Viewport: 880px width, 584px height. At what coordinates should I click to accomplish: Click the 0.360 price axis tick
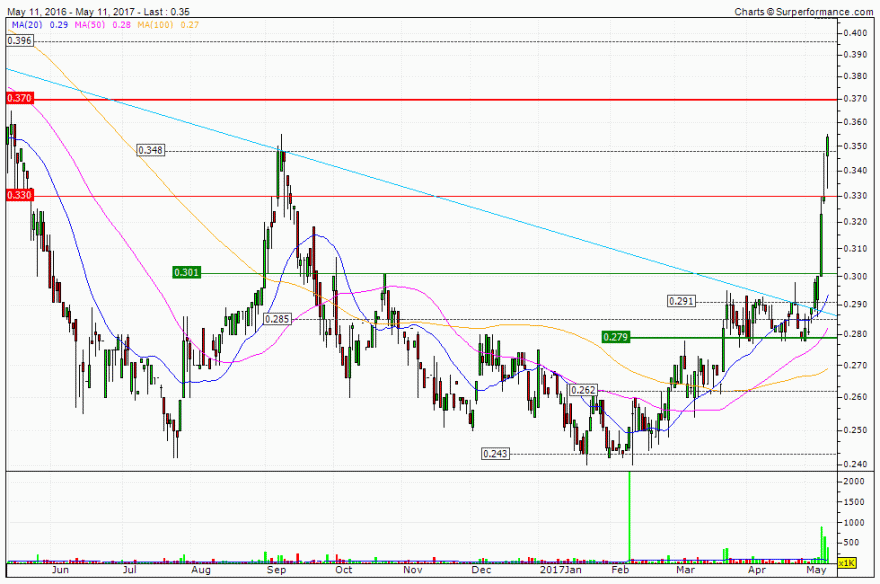pos(855,122)
